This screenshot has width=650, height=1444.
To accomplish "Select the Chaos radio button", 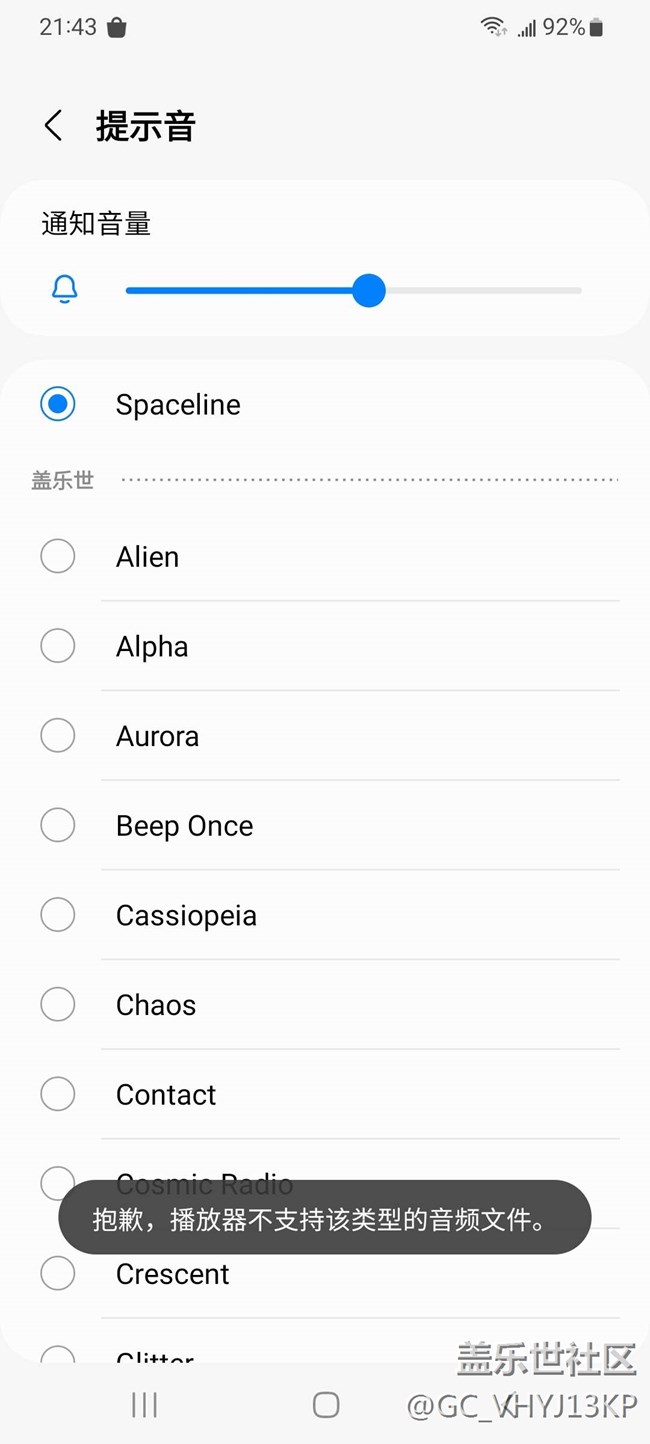I will pyautogui.click(x=58, y=1005).
